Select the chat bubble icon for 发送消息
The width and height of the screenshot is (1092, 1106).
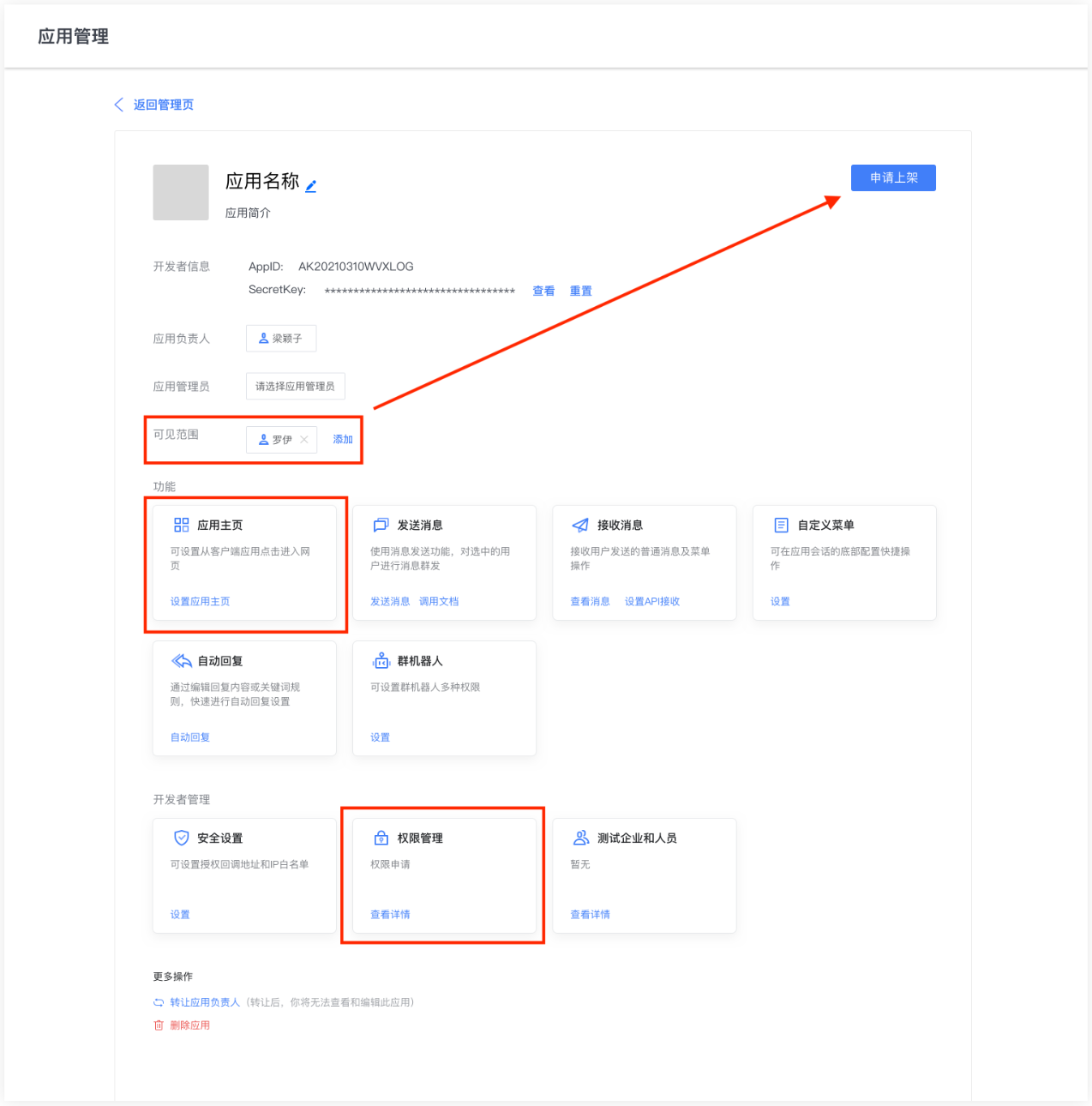coord(381,525)
